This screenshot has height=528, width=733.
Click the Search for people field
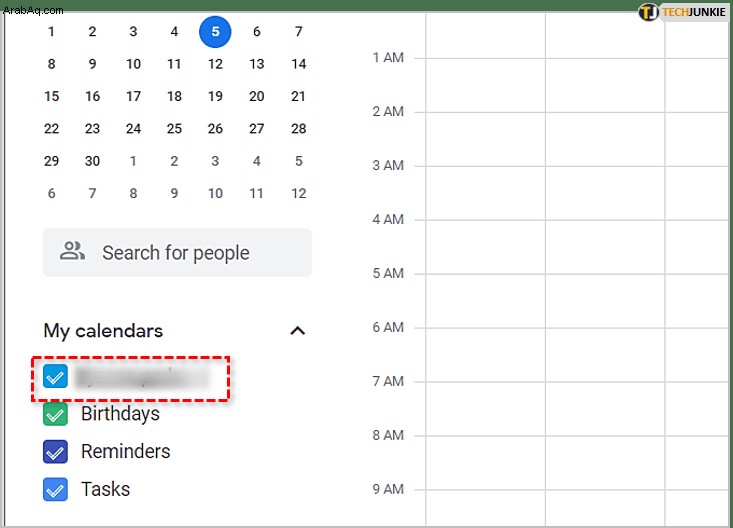click(177, 253)
